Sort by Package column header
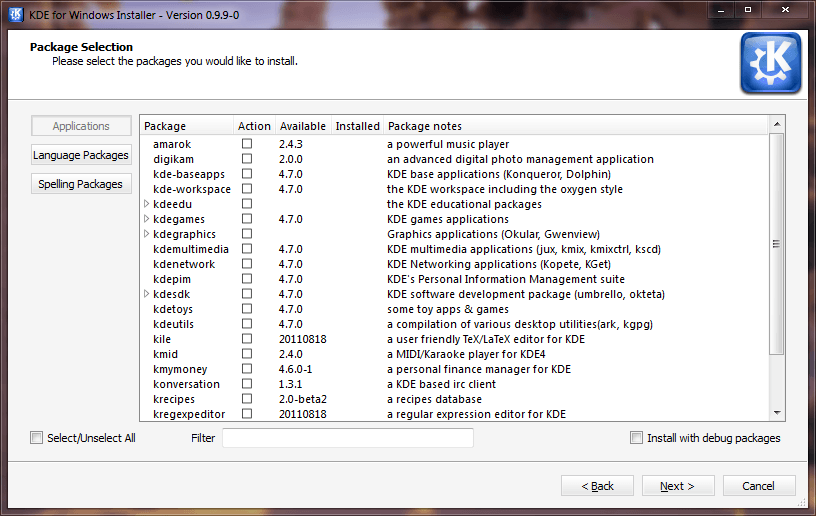Image resolution: width=816 pixels, height=516 pixels. point(187,126)
